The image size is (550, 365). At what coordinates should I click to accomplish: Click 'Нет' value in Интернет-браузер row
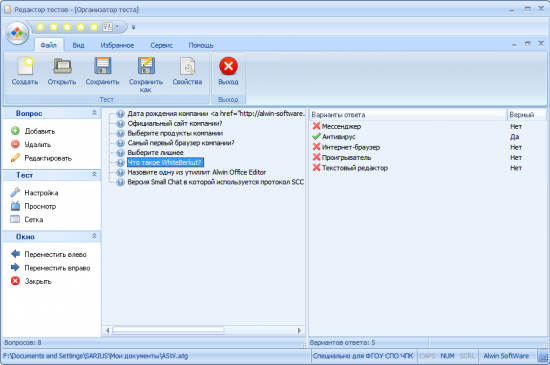coord(516,147)
